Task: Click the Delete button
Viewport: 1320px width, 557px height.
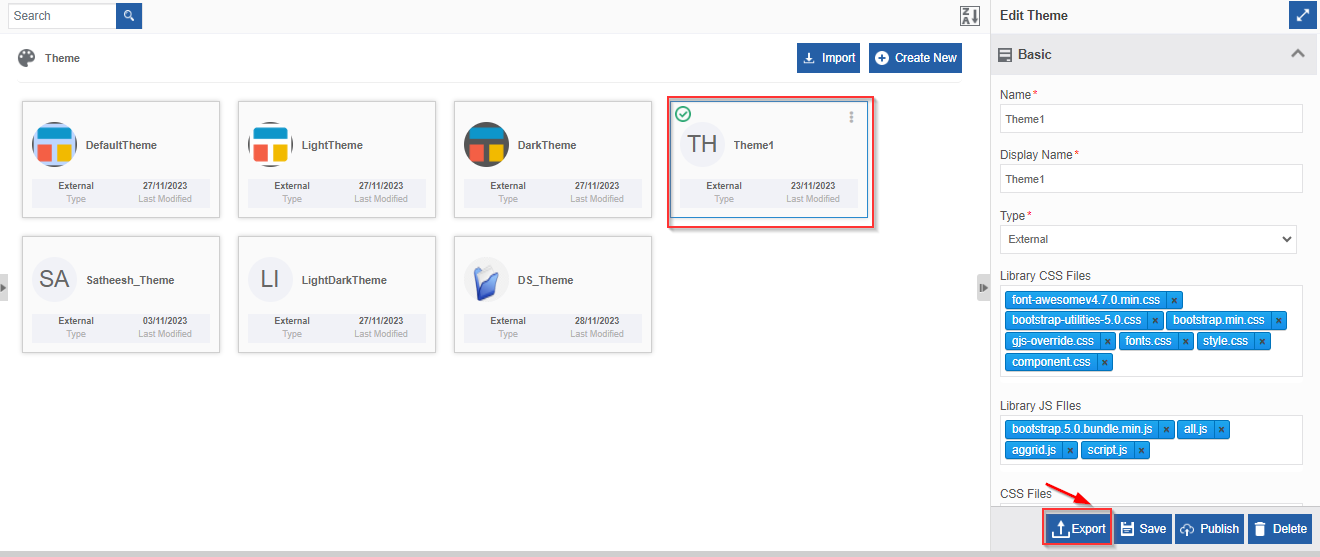Action: [x=1280, y=529]
